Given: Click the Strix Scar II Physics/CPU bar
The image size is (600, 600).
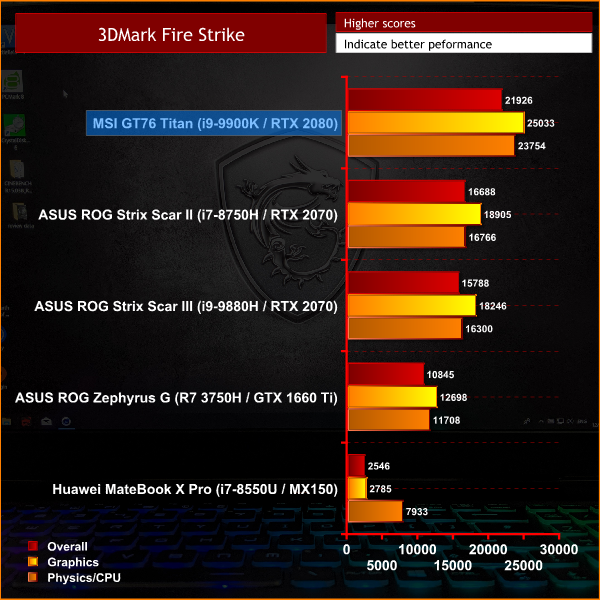Looking at the screenshot, I should coord(407,237).
